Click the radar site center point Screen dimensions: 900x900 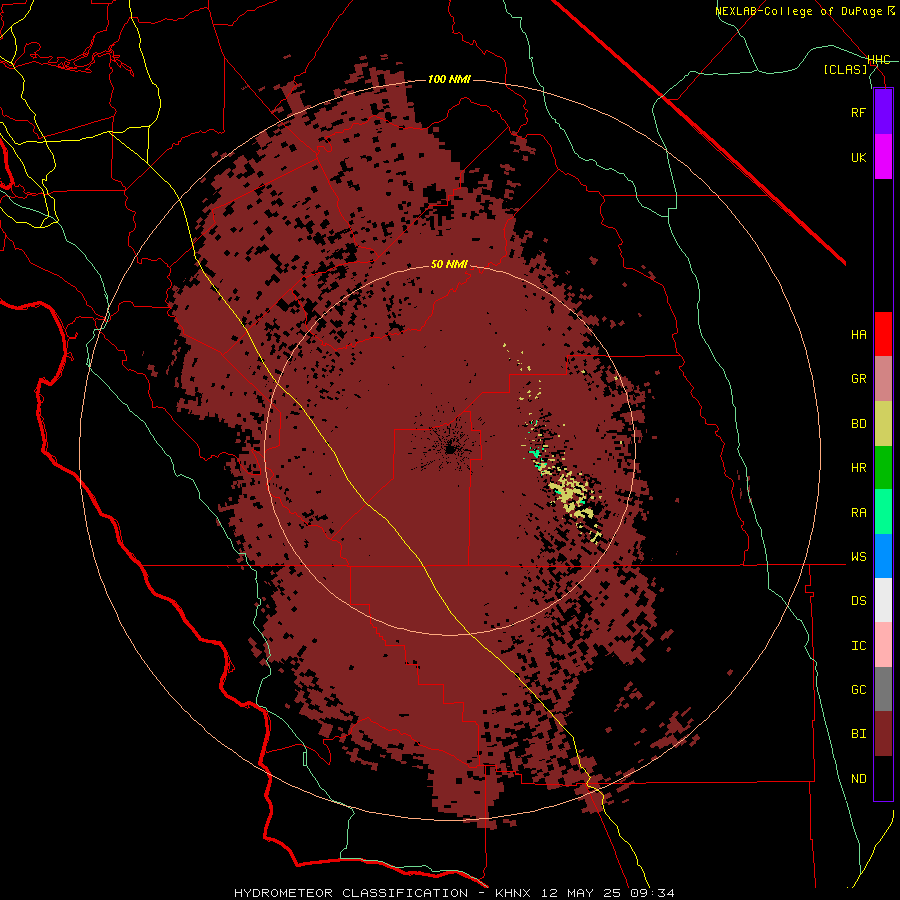pyautogui.click(x=450, y=449)
